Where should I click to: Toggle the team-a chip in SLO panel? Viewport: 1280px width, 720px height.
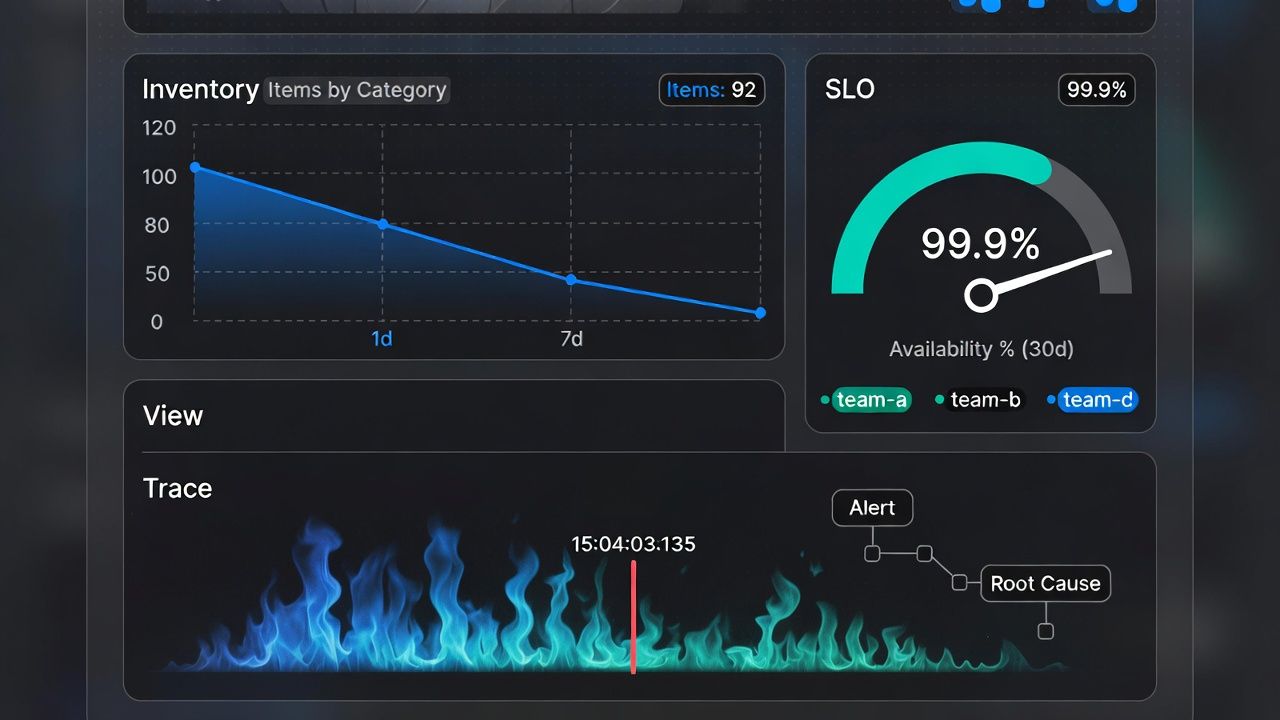click(871, 399)
